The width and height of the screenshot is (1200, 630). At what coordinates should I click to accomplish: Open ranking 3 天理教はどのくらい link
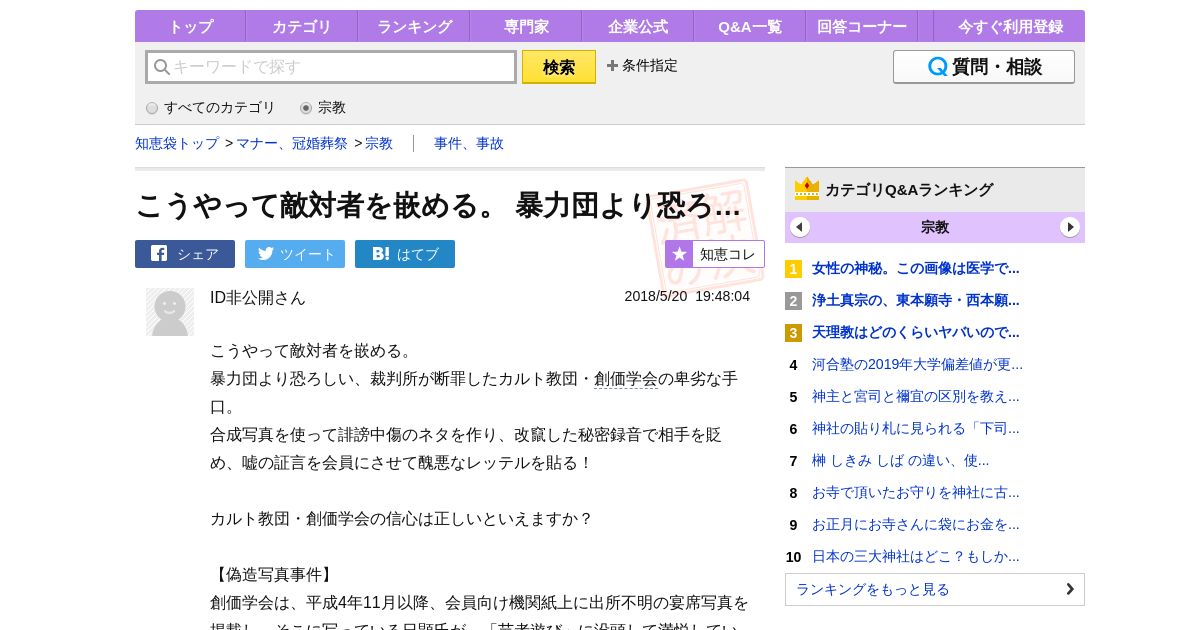(x=916, y=332)
